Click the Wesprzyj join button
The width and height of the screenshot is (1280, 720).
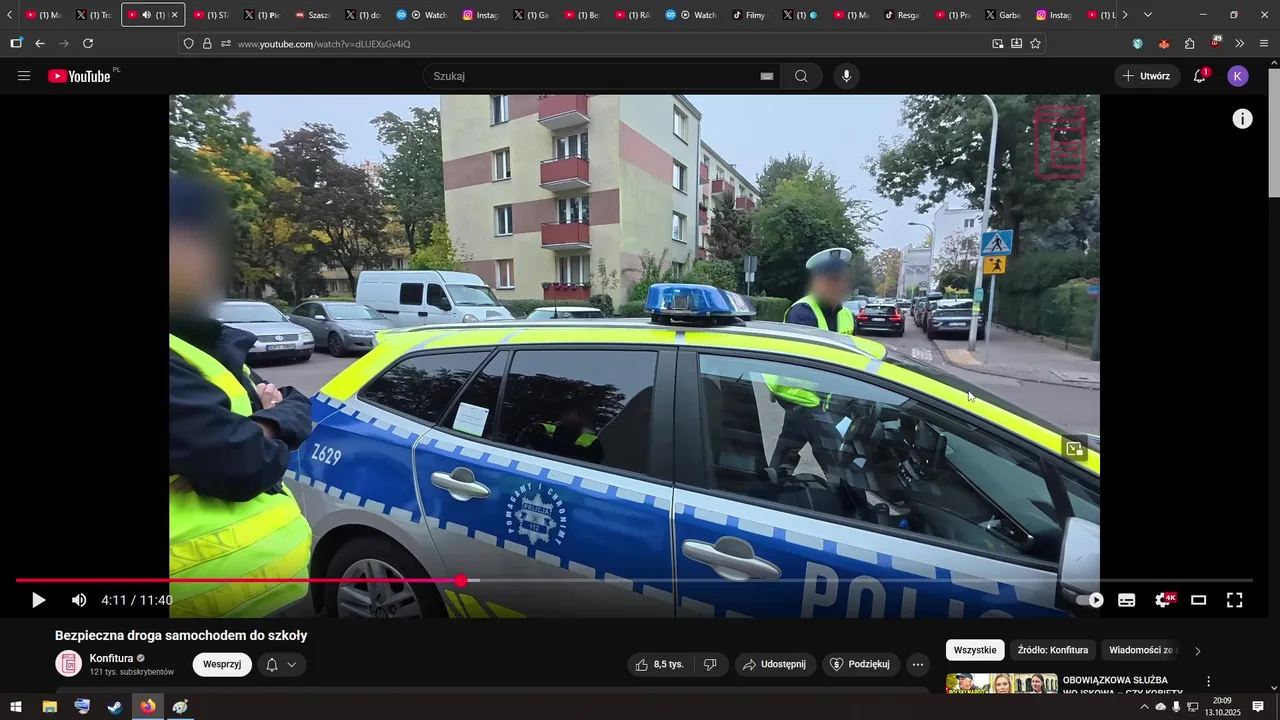[222, 664]
